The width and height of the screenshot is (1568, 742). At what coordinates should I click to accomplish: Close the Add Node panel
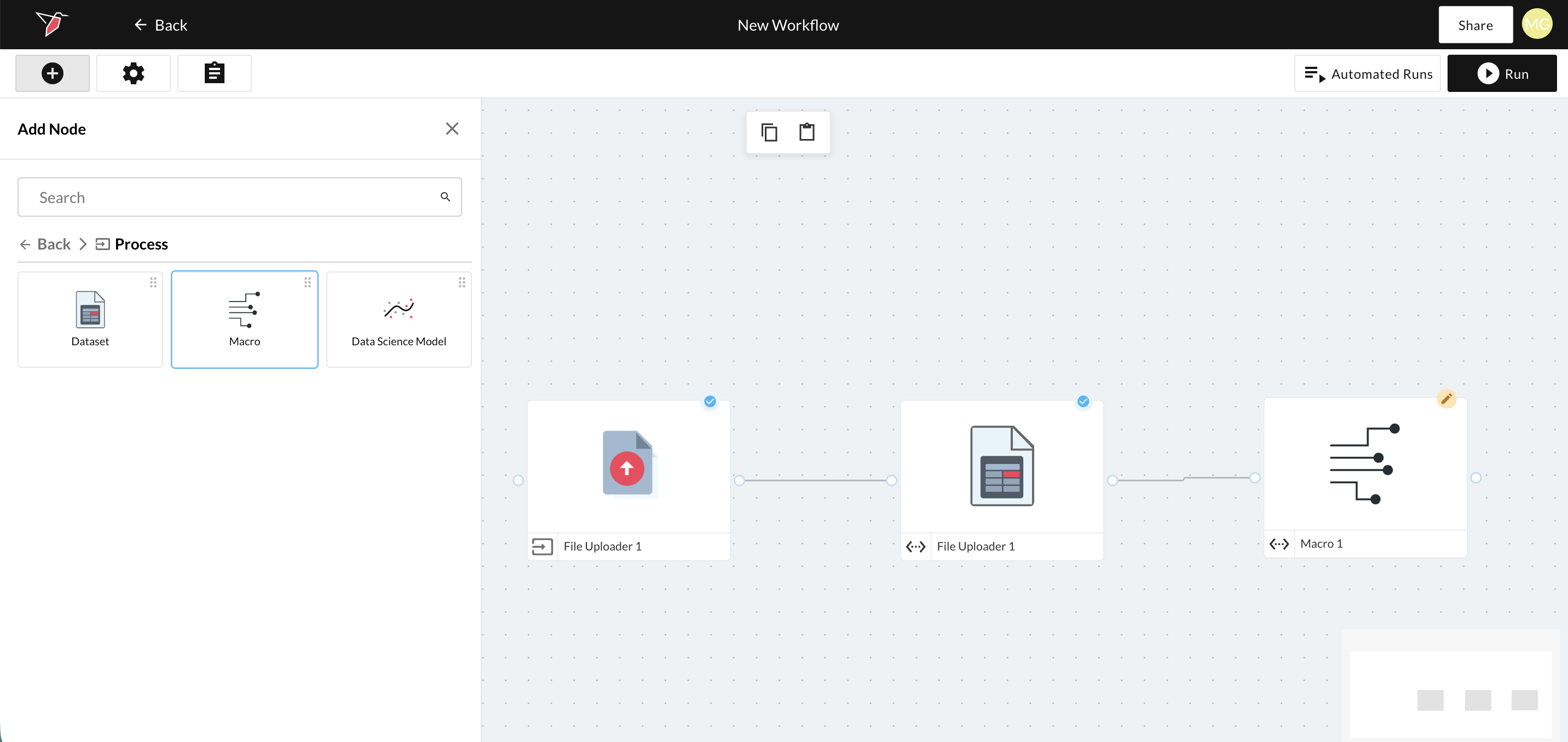click(452, 129)
